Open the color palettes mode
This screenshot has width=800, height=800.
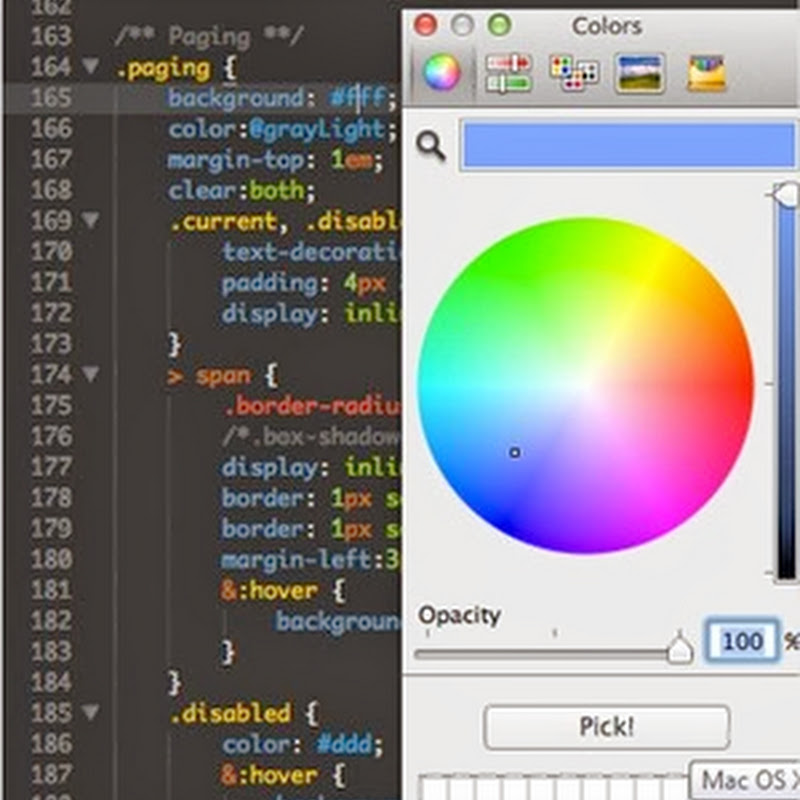point(574,73)
